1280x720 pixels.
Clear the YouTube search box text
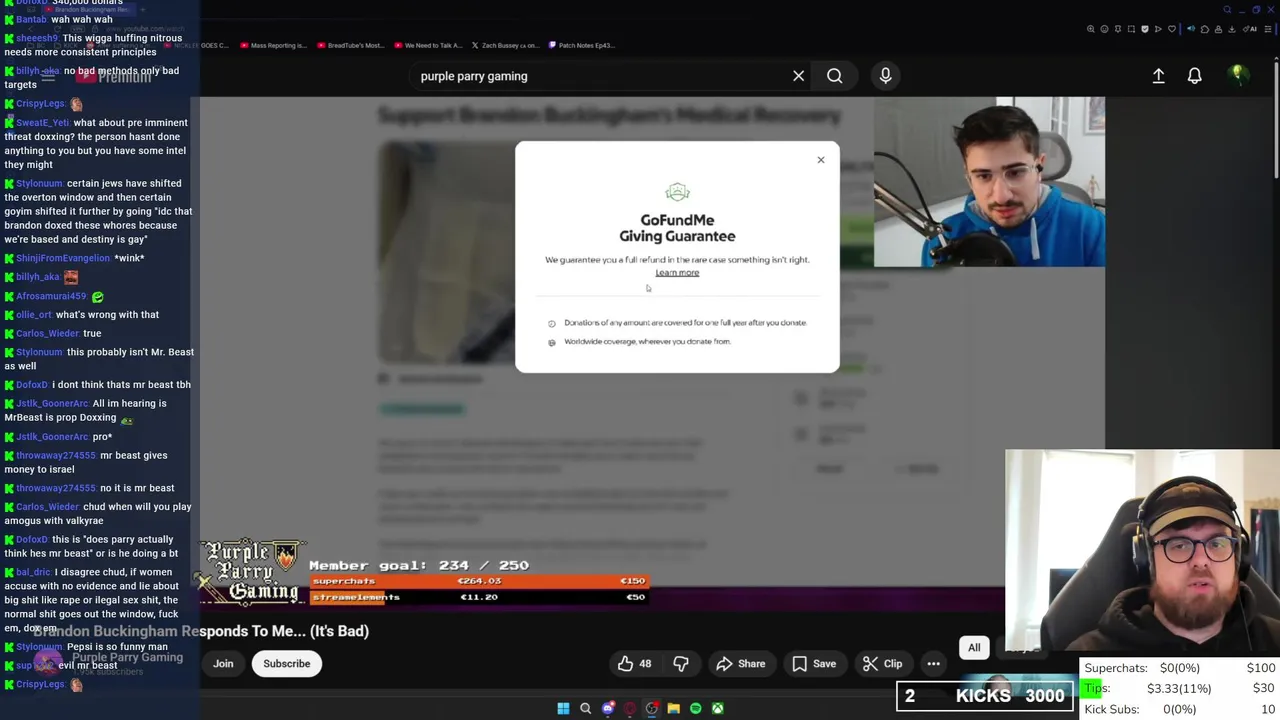coord(798,76)
